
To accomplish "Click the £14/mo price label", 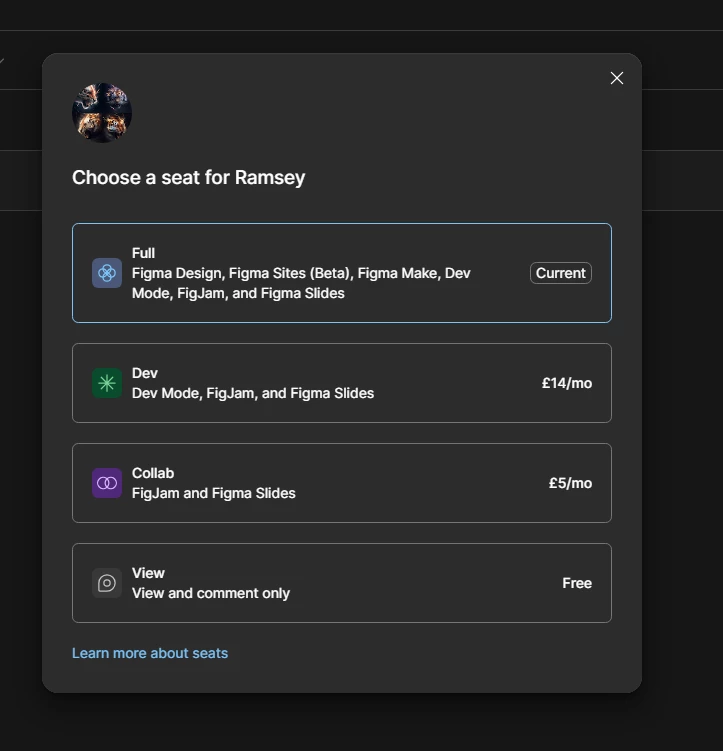I will tap(567, 383).
